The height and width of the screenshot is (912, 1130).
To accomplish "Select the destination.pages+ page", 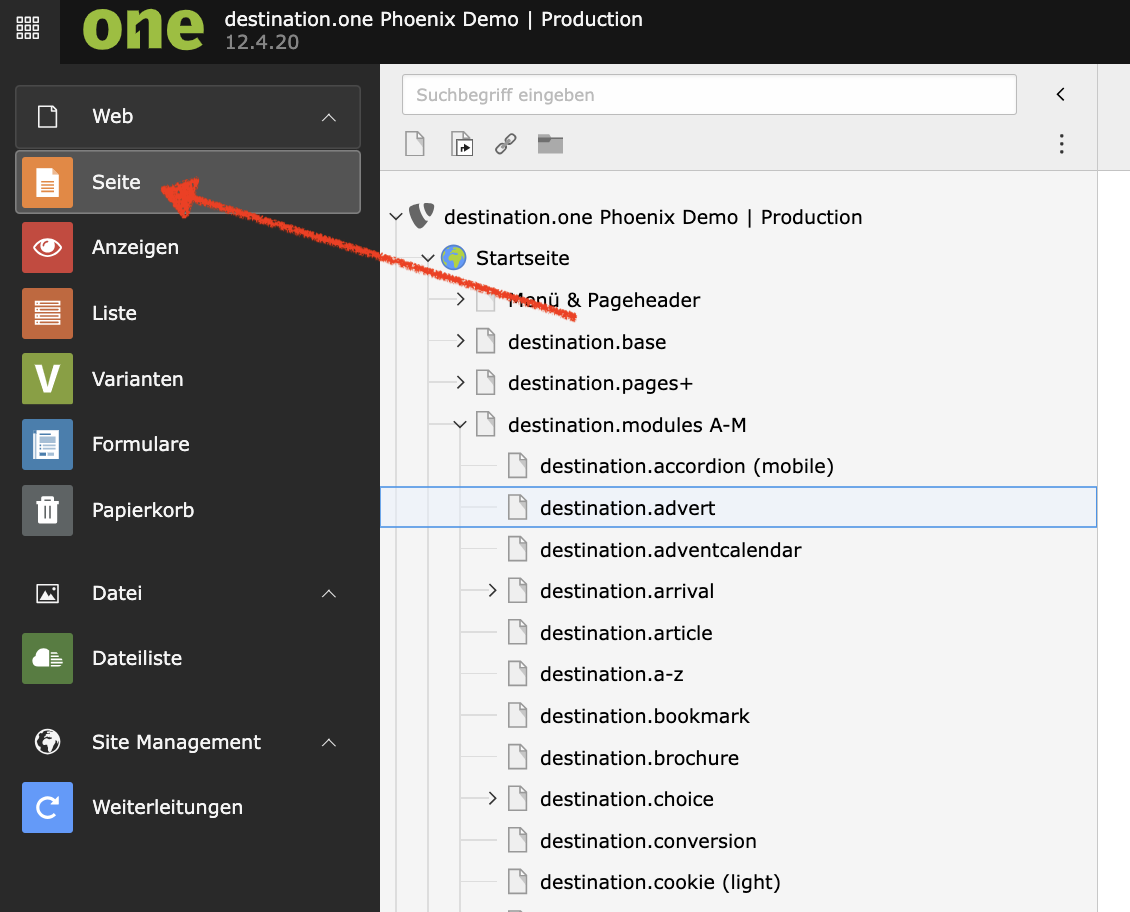I will (600, 383).
